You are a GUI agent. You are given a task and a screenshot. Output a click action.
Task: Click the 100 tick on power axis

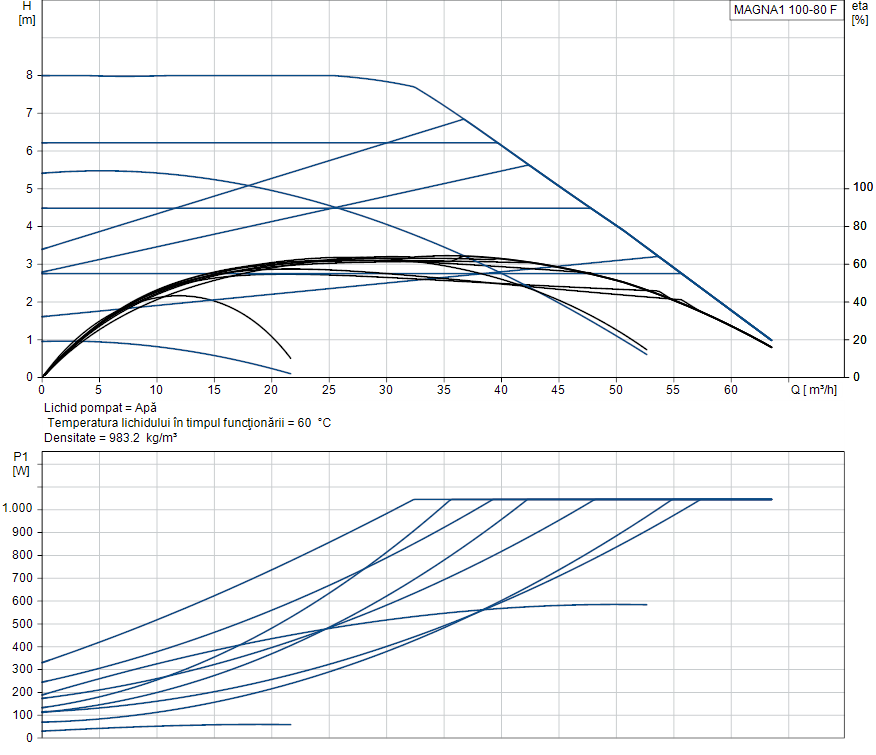coord(22,715)
